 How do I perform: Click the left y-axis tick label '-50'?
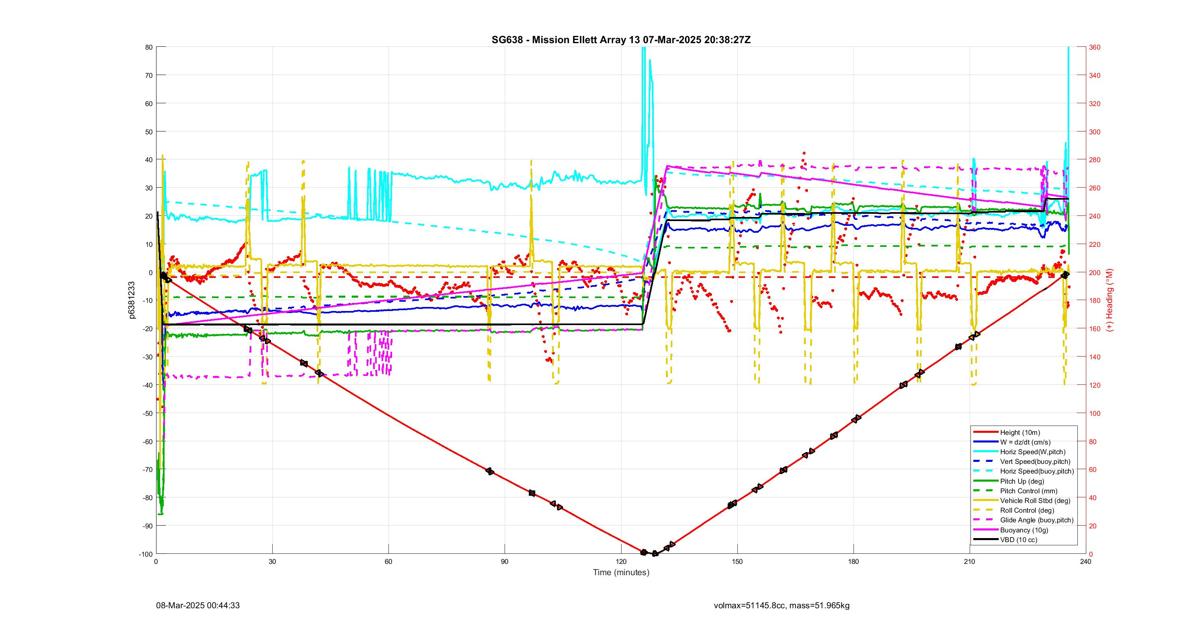pyautogui.click(x=146, y=413)
